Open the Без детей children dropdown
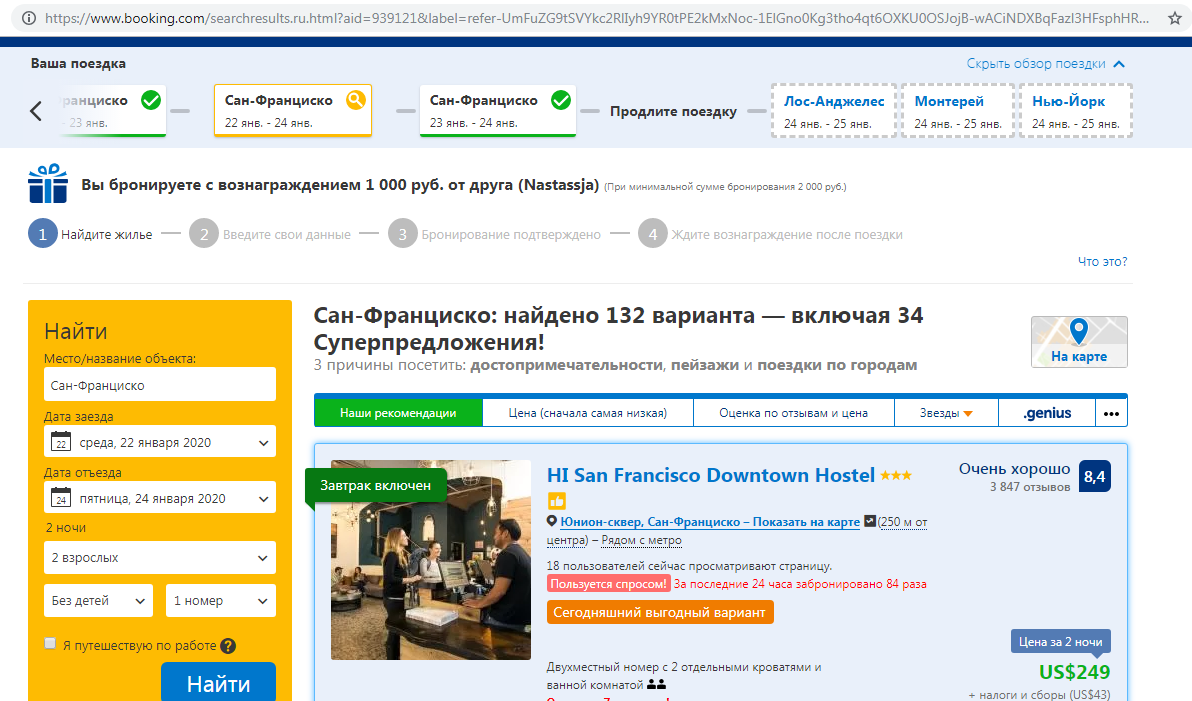The image size is (1192, 701). [x=98, y=601]
